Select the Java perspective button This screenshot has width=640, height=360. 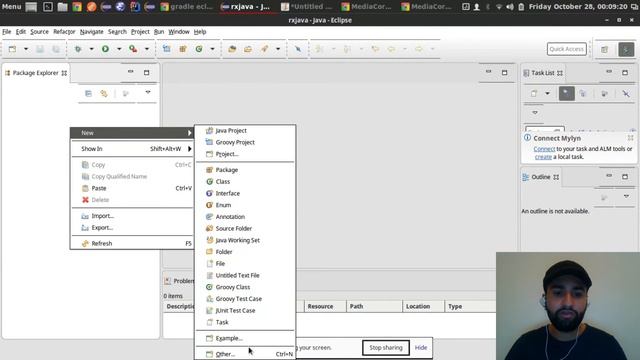626,49
